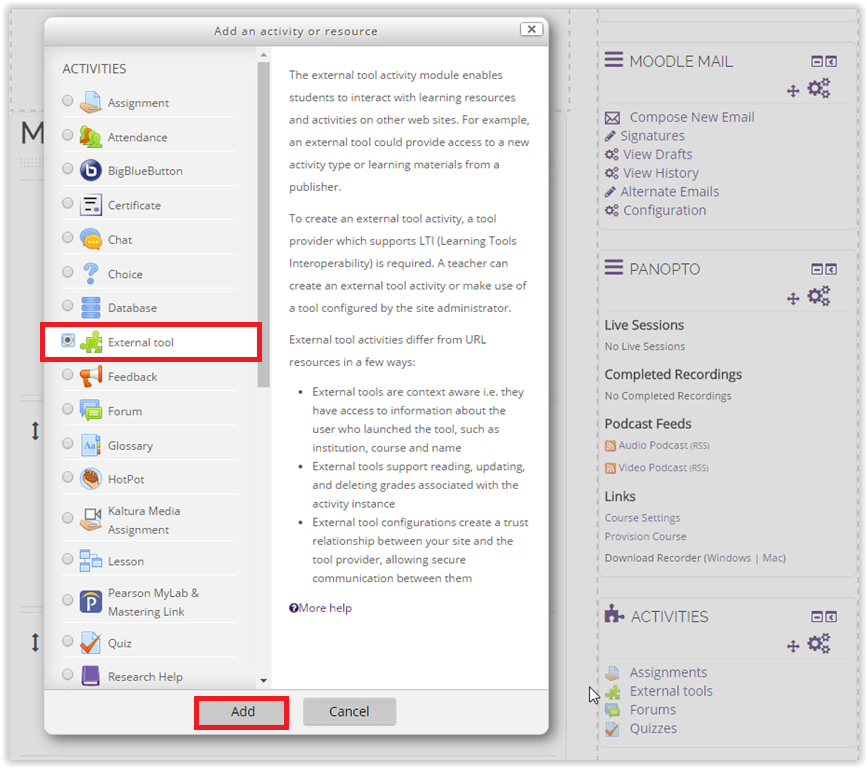Screen dimensions: 867x768
Task: Open Panopto block gear actions
Action: 819,296
